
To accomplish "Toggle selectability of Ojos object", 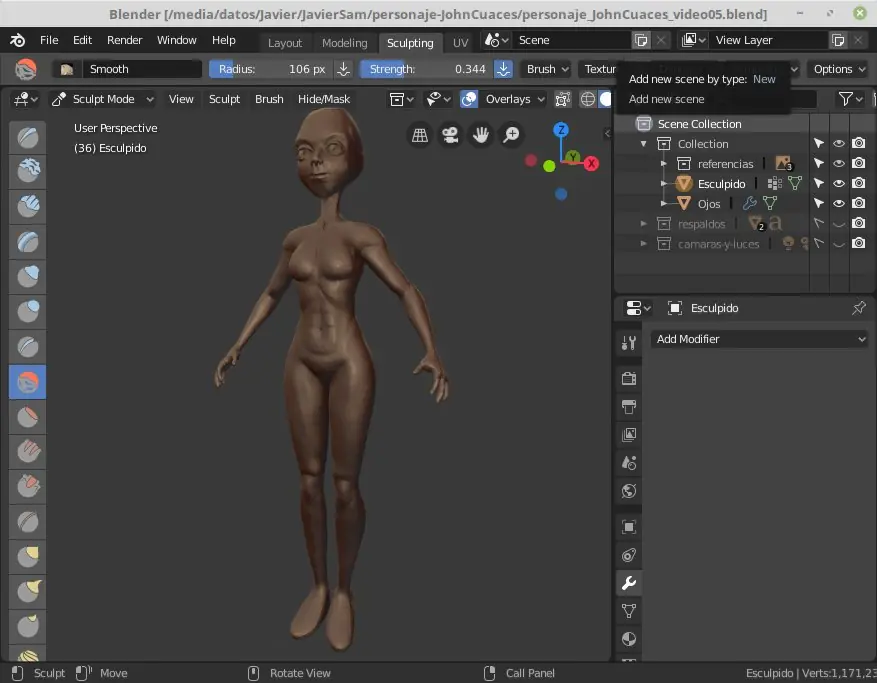I will pos(818,204).
